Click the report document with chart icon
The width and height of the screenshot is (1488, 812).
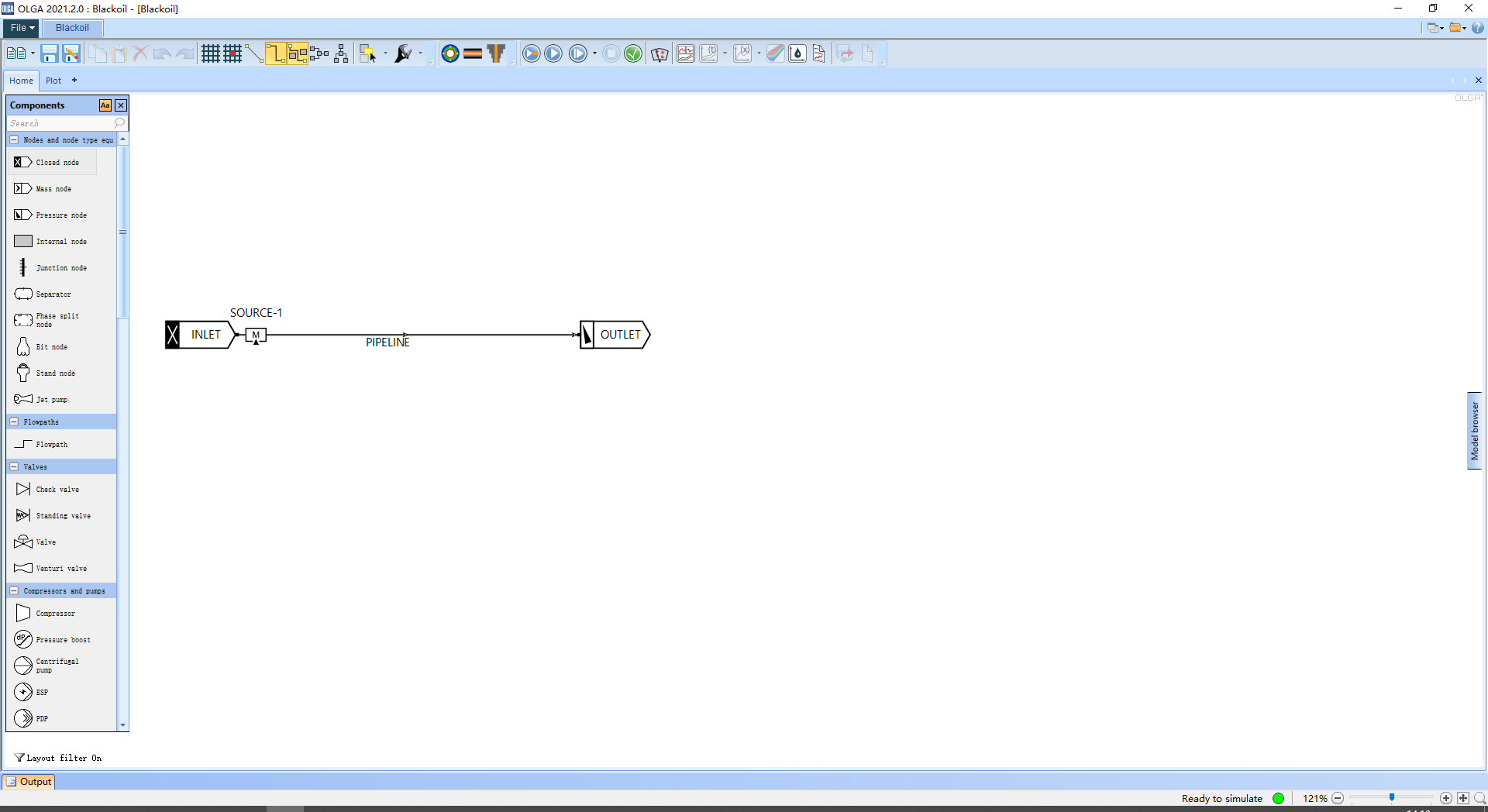point(819,53)
